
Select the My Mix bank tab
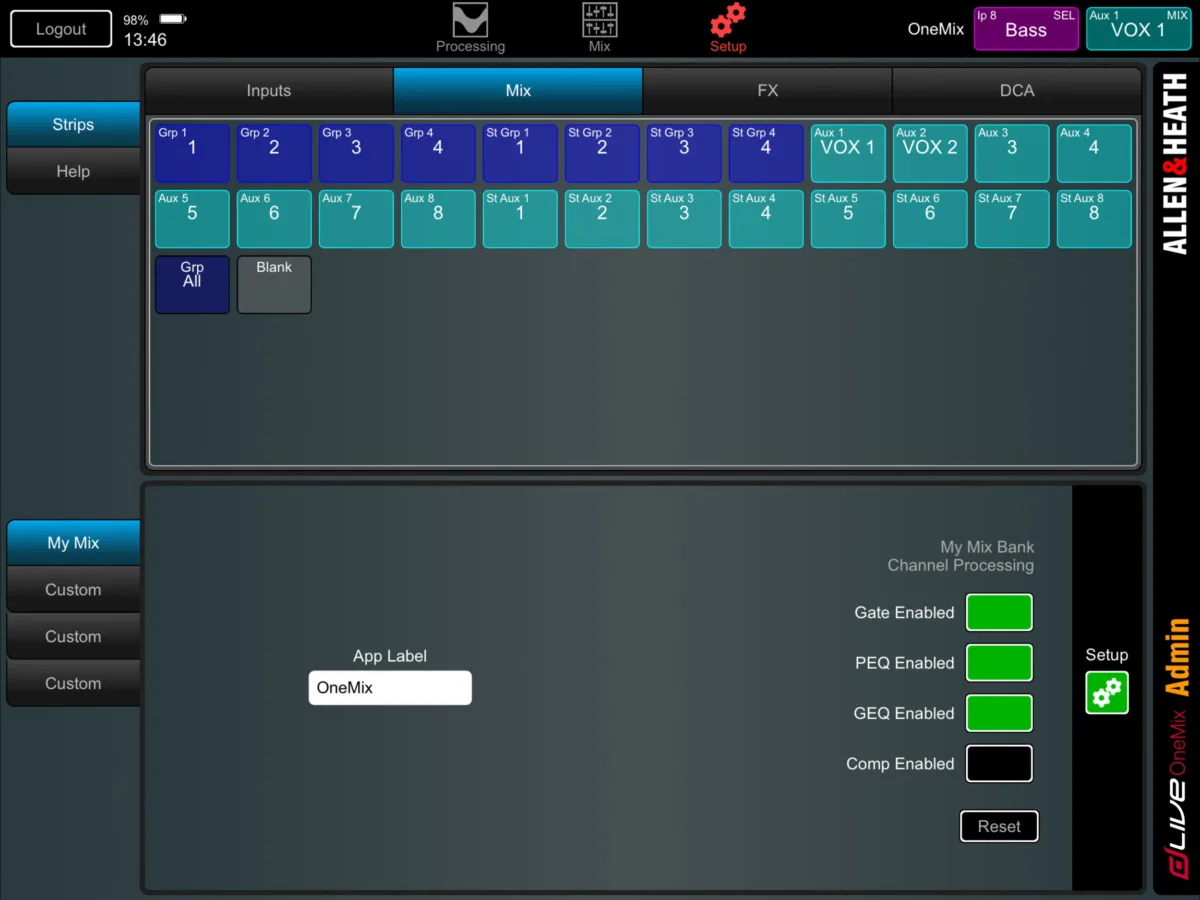tap(73, 543)
